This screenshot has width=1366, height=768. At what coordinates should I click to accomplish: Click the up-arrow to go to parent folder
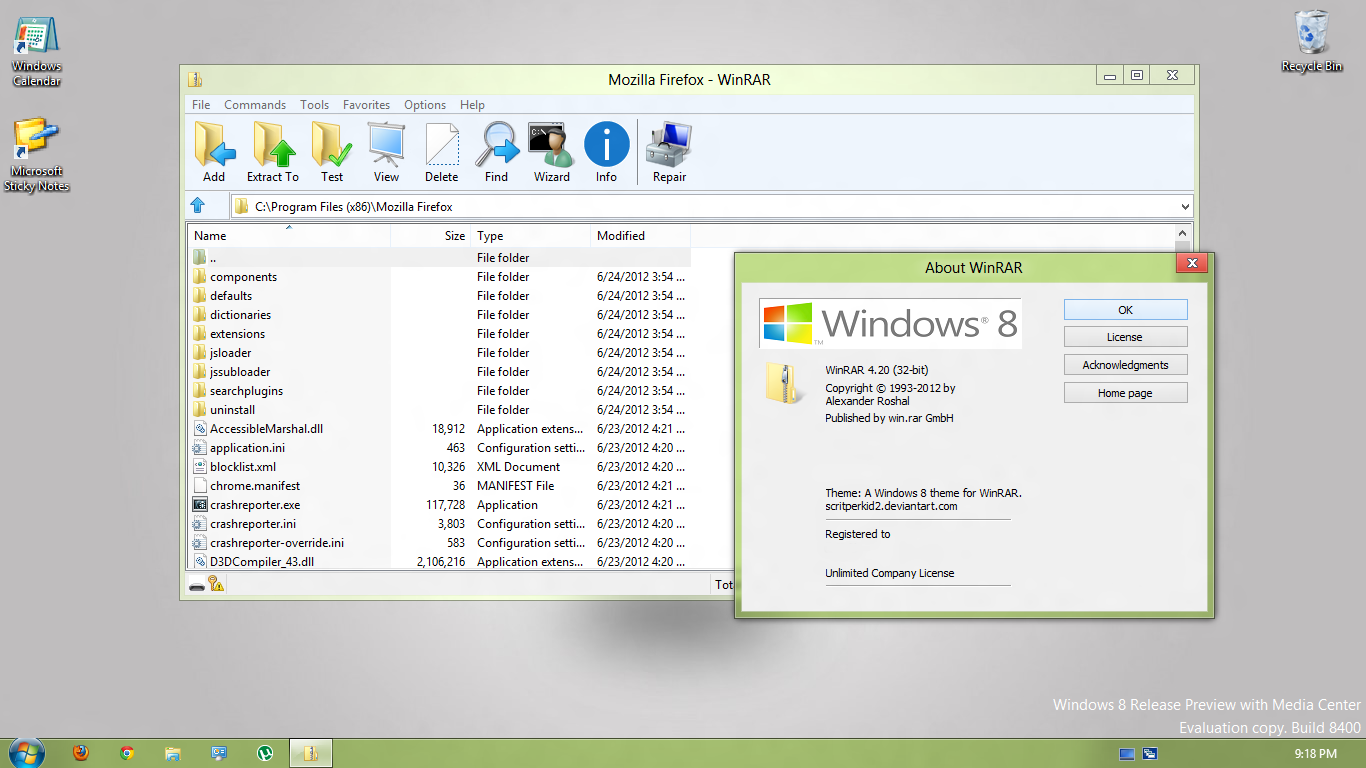(x=206, y=206)
